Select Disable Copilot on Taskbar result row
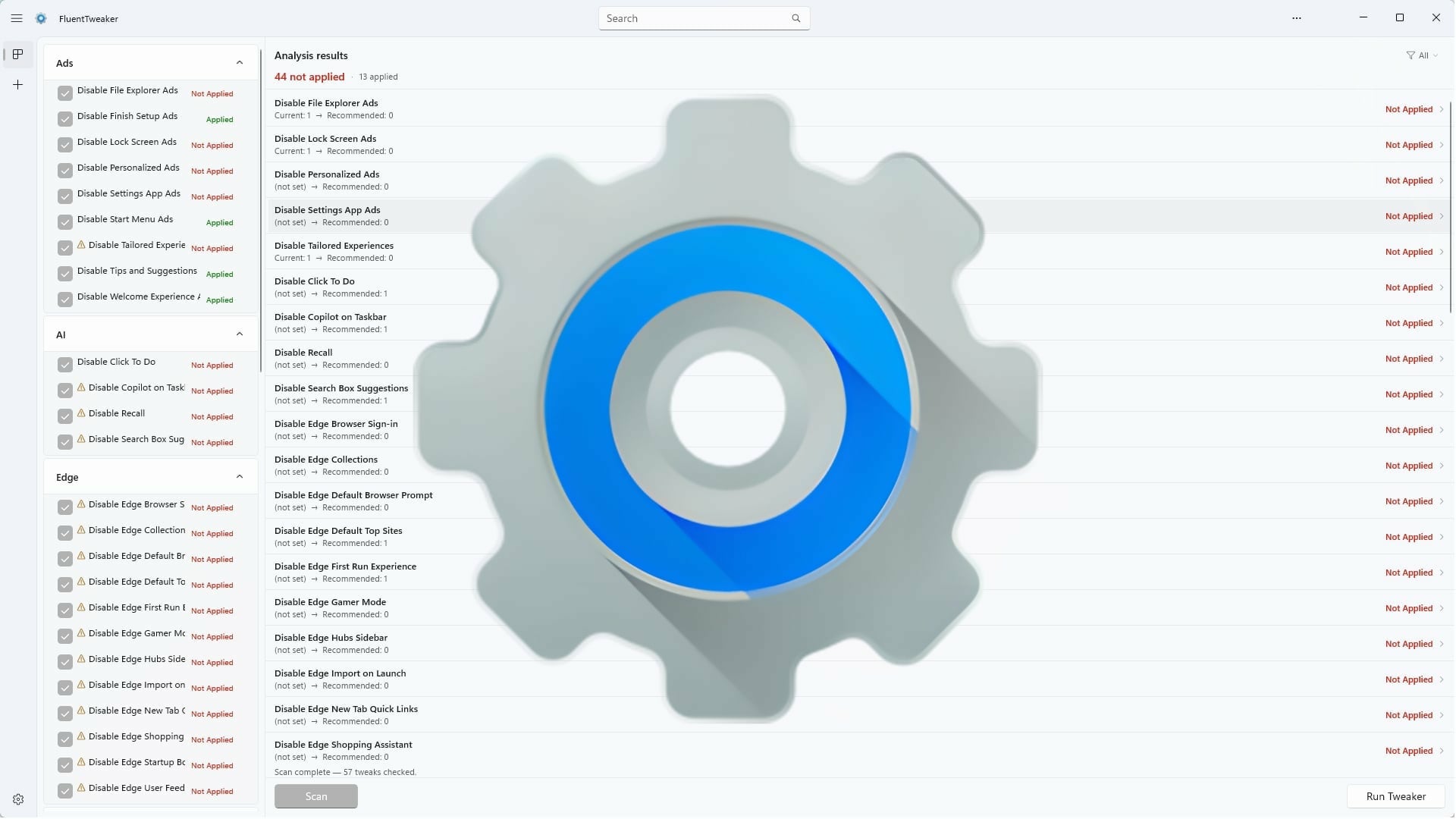 point(858,323)
